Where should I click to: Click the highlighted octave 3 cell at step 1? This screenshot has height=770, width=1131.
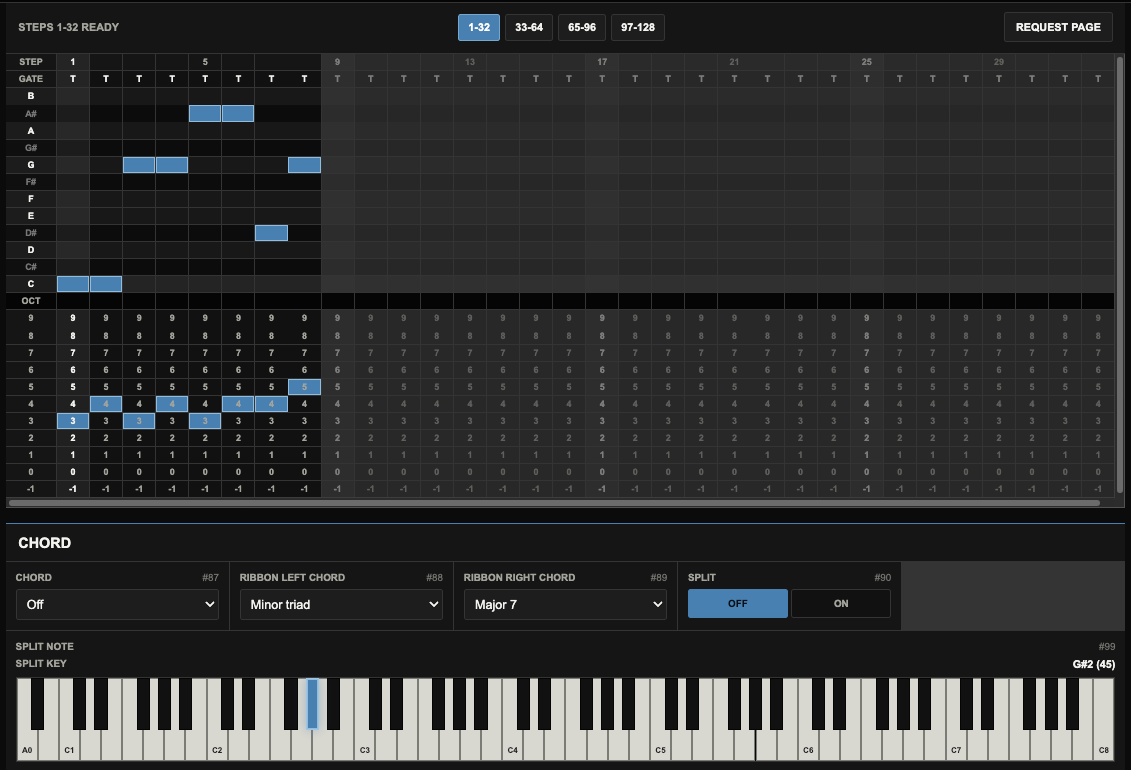[73, 421]
